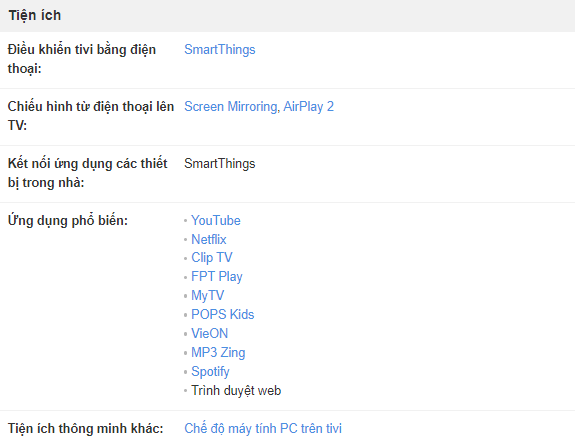Select the Chiếu hình từ điện thoại lên TV label
The image size is (578, 445).
coord(91,116)
